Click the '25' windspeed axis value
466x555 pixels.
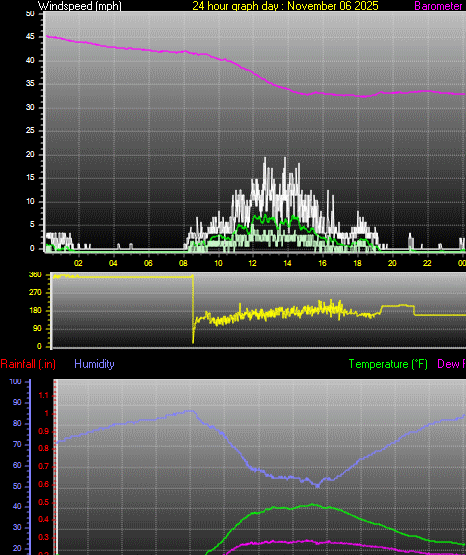click(30, 131)
